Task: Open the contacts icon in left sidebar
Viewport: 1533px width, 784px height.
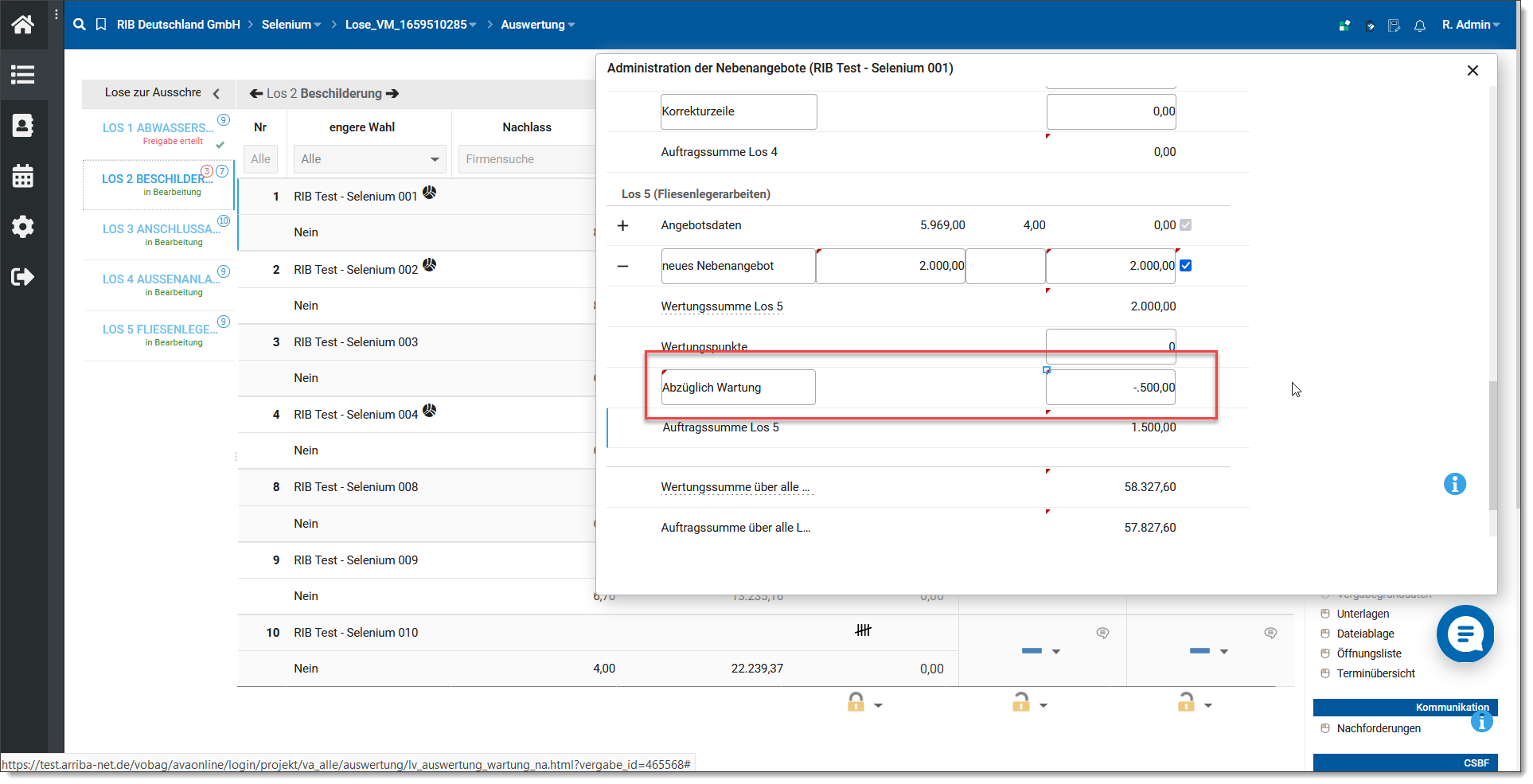Action: click(22, 125)
